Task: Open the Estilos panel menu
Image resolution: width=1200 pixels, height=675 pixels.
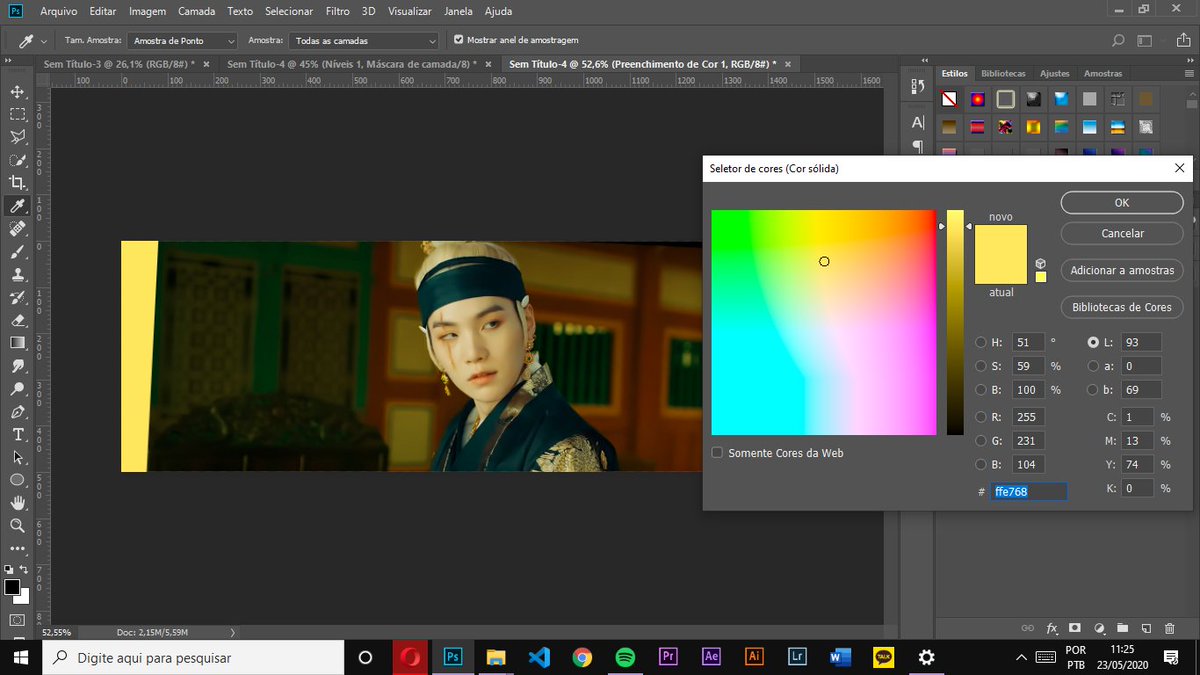Action: pos(1188,72)
